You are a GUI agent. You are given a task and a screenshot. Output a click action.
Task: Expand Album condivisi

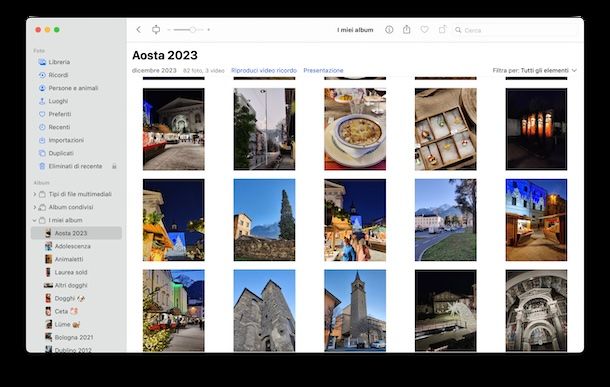pos(35,207)
